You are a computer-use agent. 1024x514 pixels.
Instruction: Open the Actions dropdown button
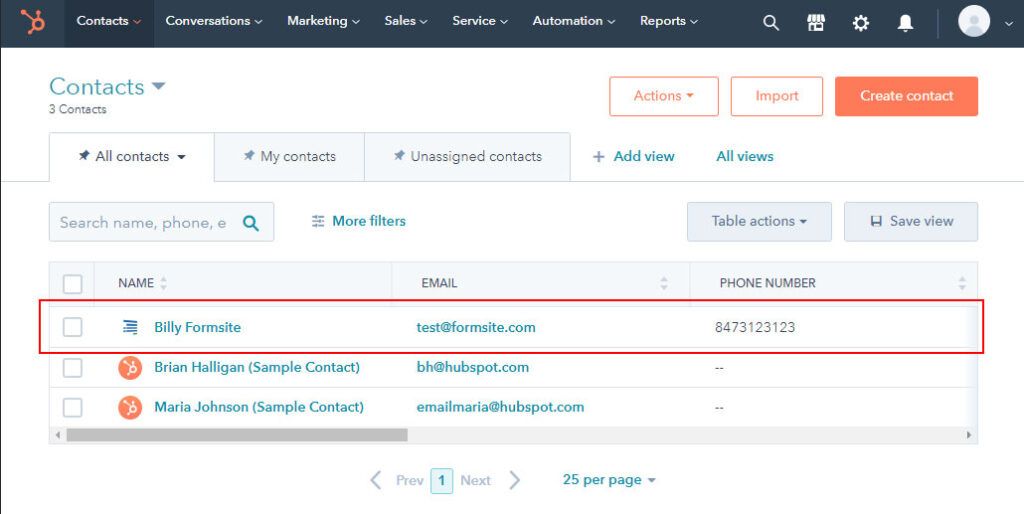click(664, 96)
